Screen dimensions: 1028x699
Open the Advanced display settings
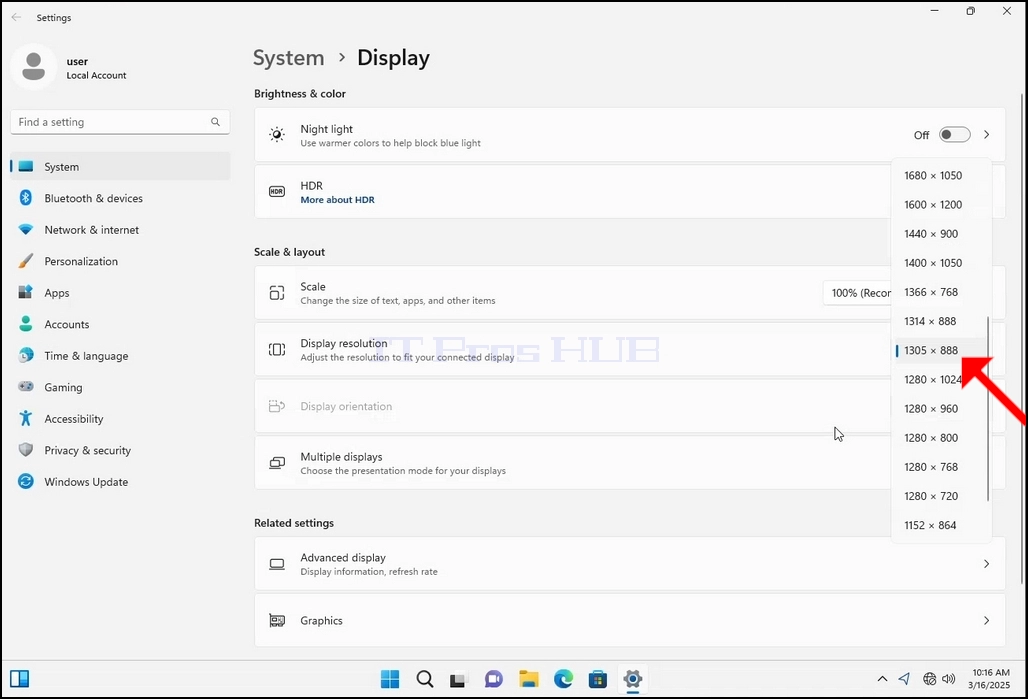click(x=629, y=564)
